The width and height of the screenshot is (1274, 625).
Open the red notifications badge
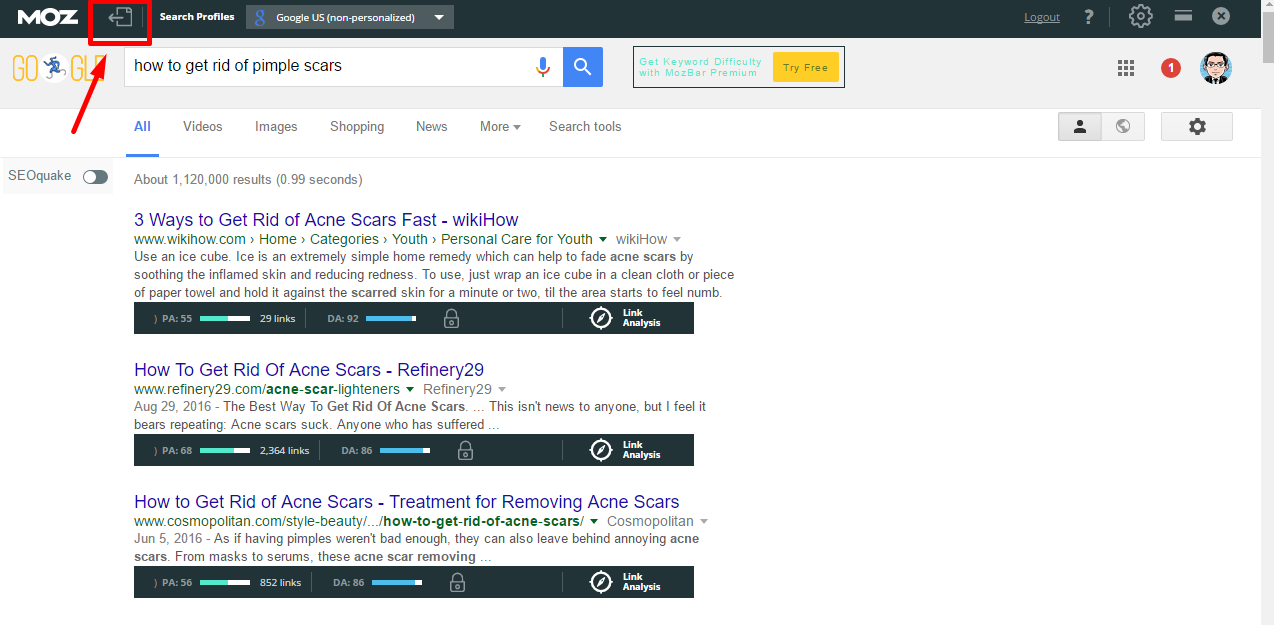click(1170, 68)
